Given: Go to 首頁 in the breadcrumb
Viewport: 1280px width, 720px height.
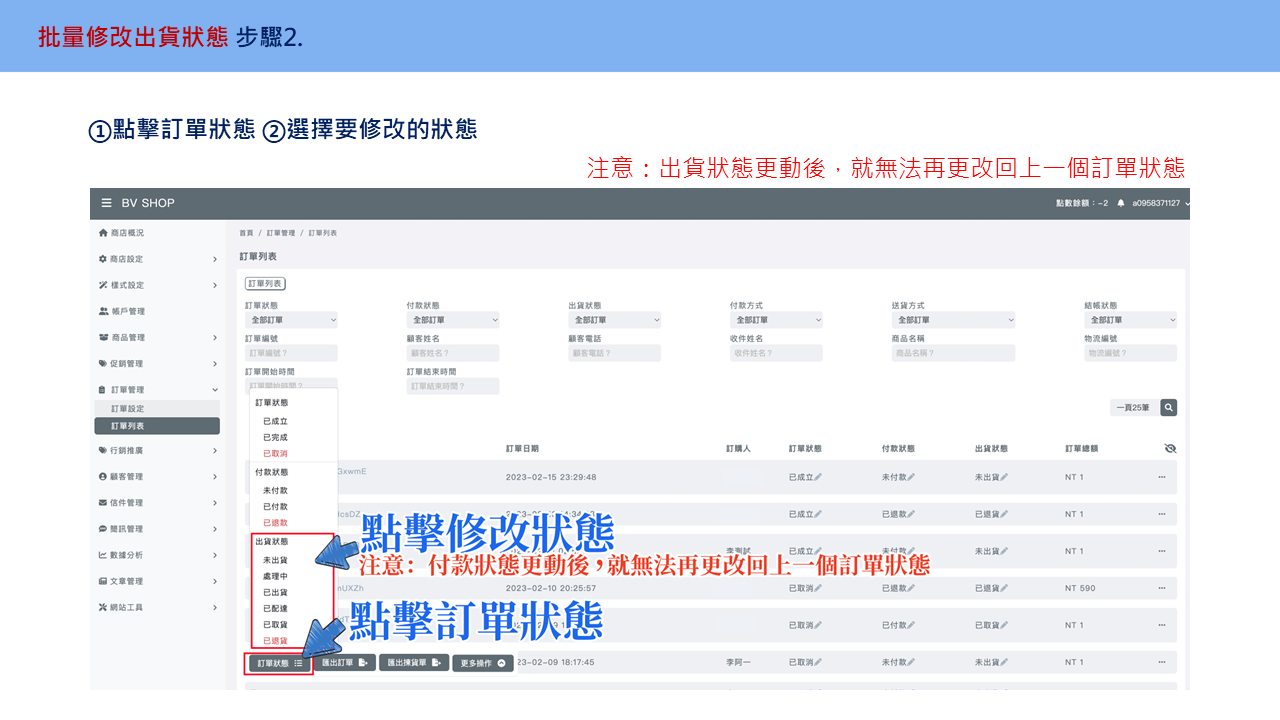Looking at the screenshot, I should coord(246,232).
